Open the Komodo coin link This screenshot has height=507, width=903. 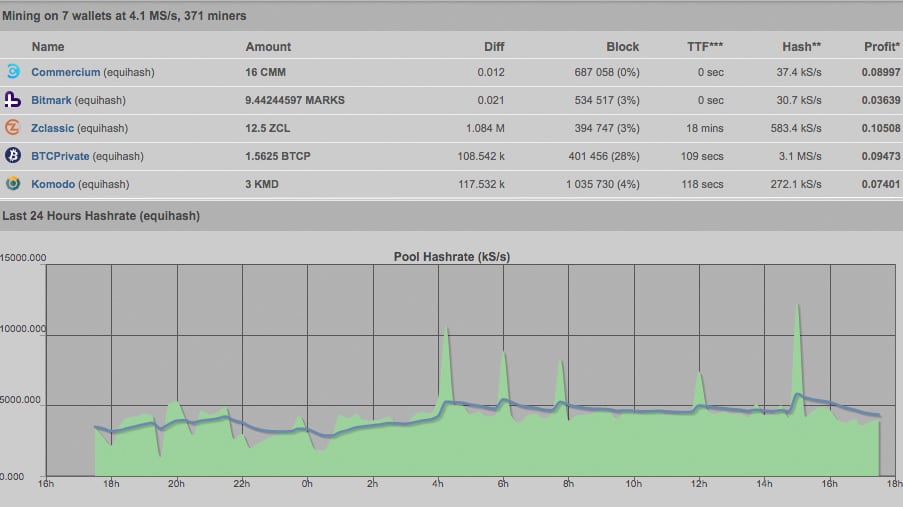[54, 184]
